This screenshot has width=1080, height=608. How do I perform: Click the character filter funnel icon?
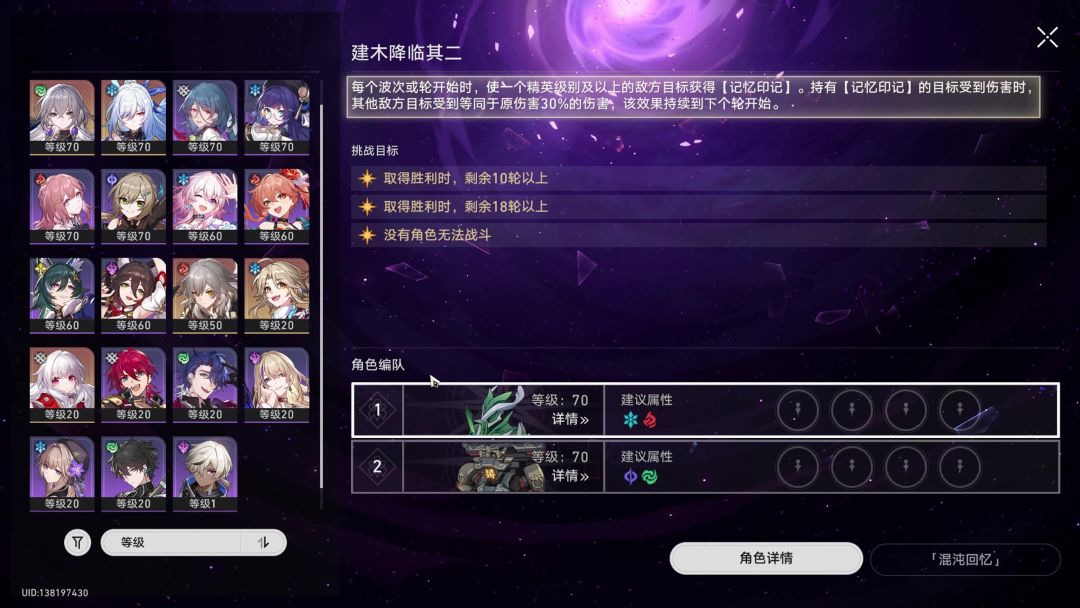(x=77, y=543)
